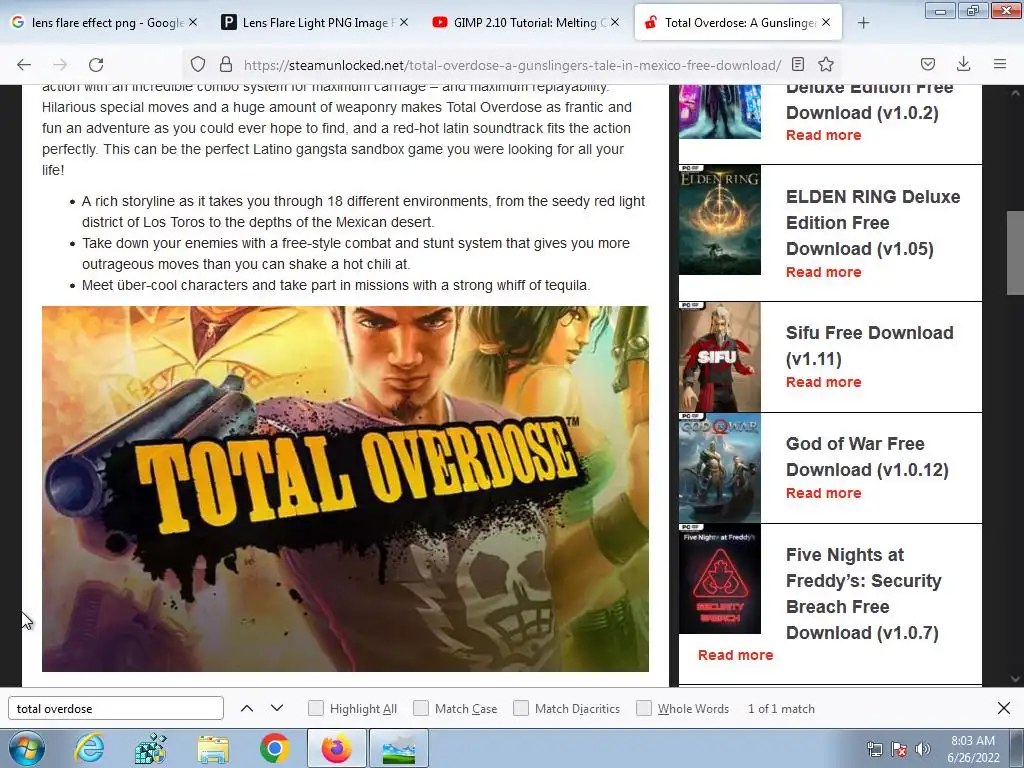Open the landscape picture app in taskbar
Viewport: 1024px width, 768px height.
click(399, 748)
